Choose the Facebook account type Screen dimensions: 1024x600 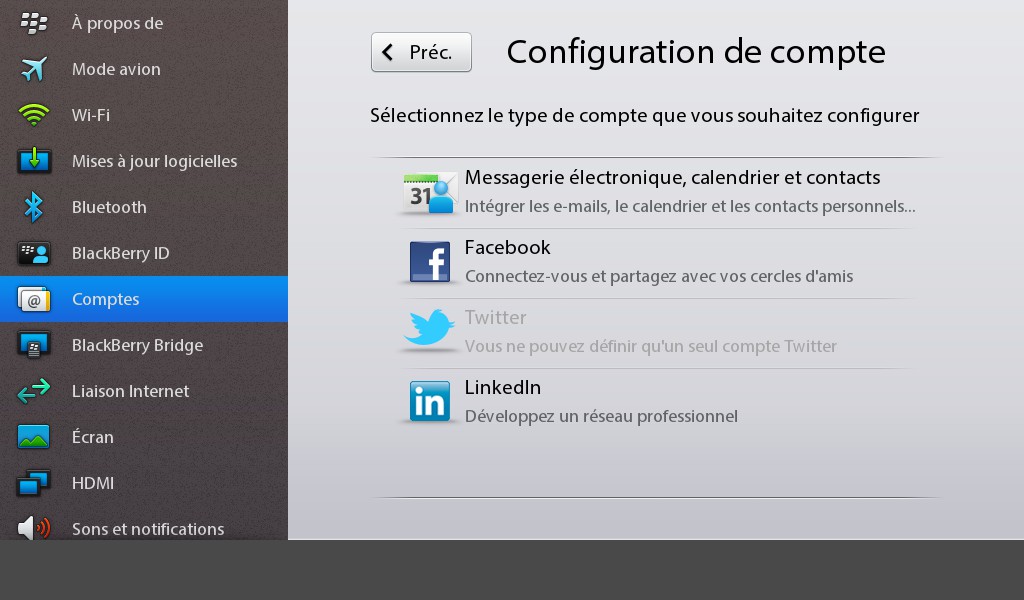point(656,263)
